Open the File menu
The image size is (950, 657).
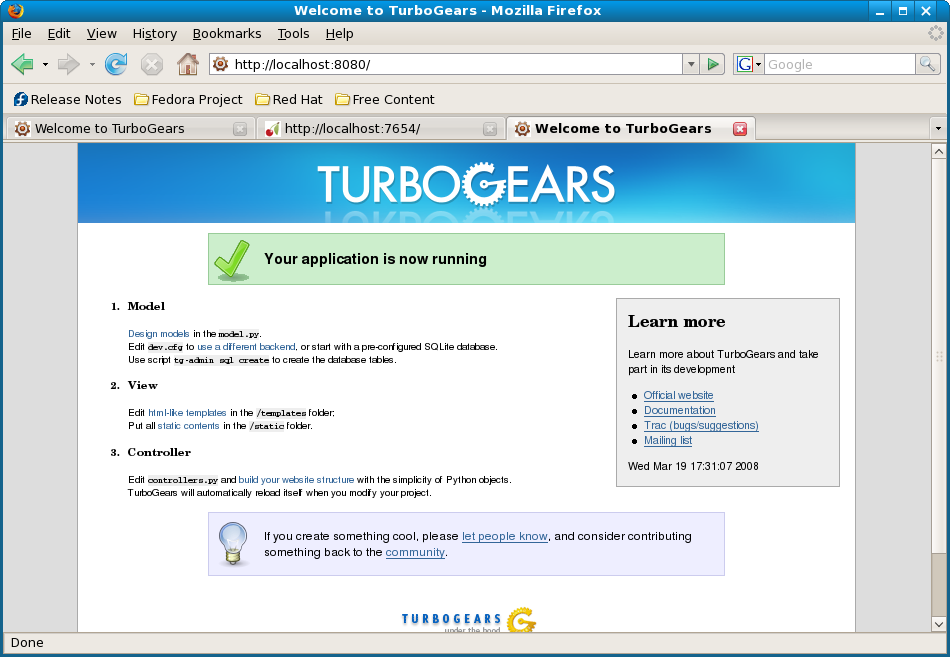[x=21, y=34]
